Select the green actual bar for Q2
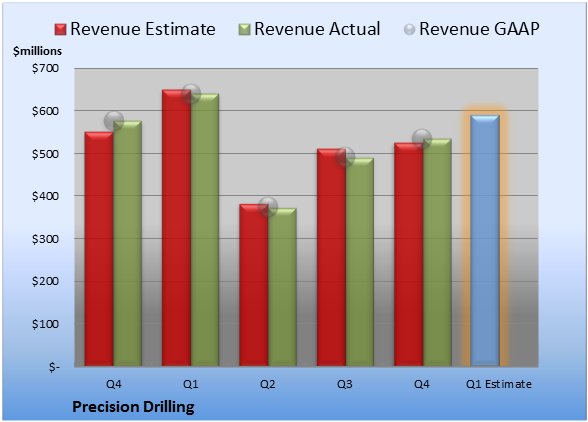The image size is (588, 422). 282,287
